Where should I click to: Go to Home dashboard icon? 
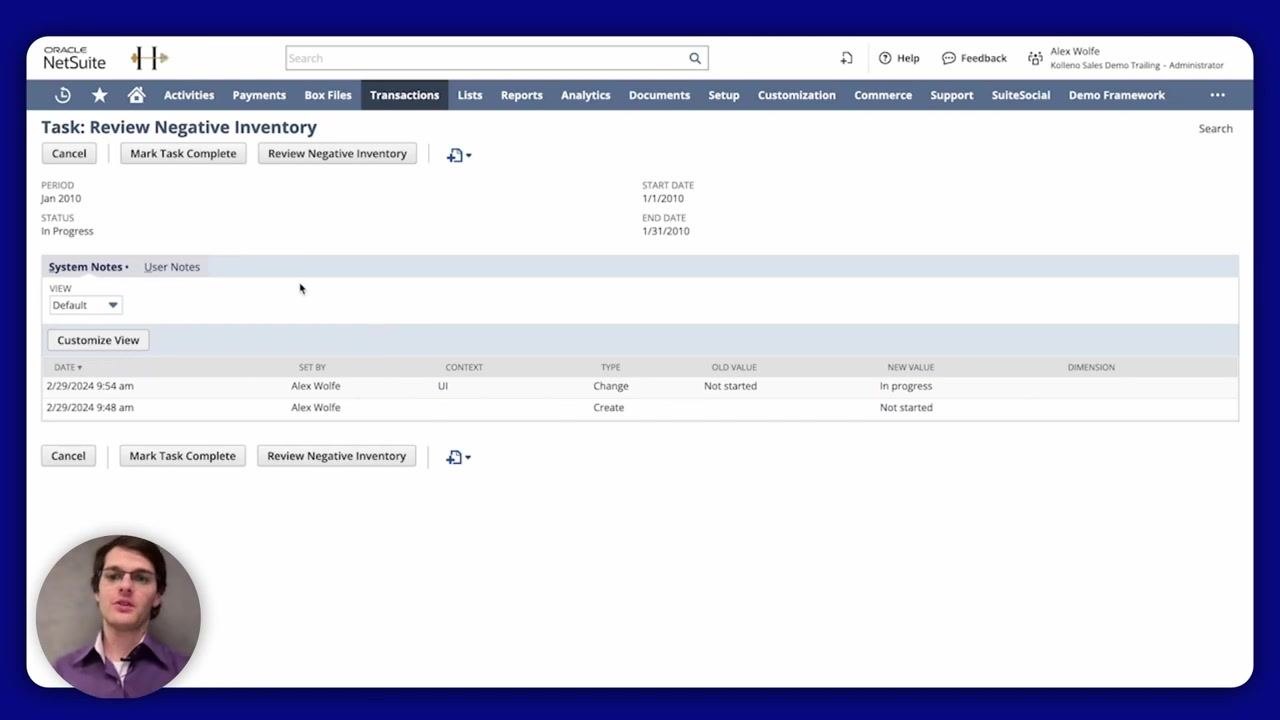click(x=137, y=95)
